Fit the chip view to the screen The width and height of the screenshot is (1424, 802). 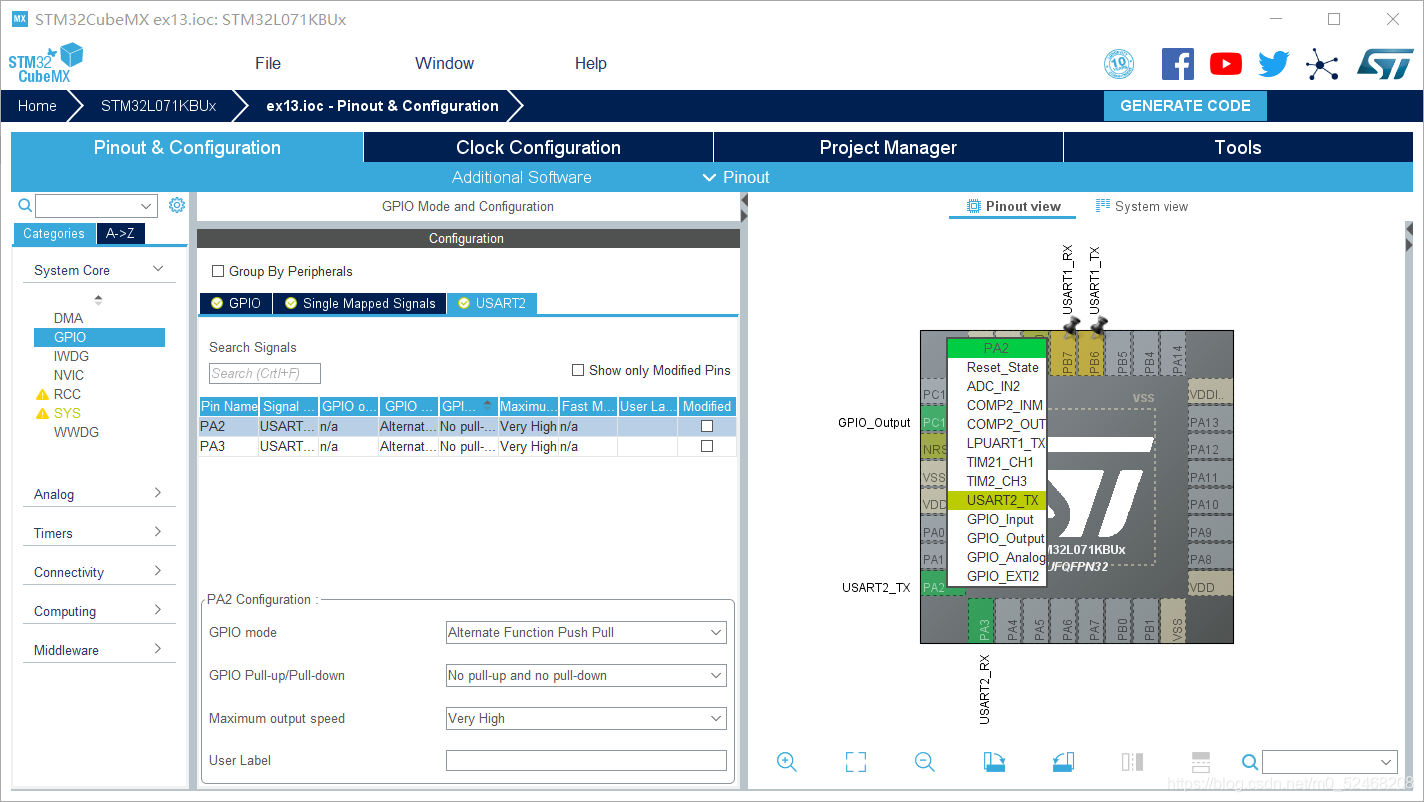pyautogui.click(x=855, y=762)
